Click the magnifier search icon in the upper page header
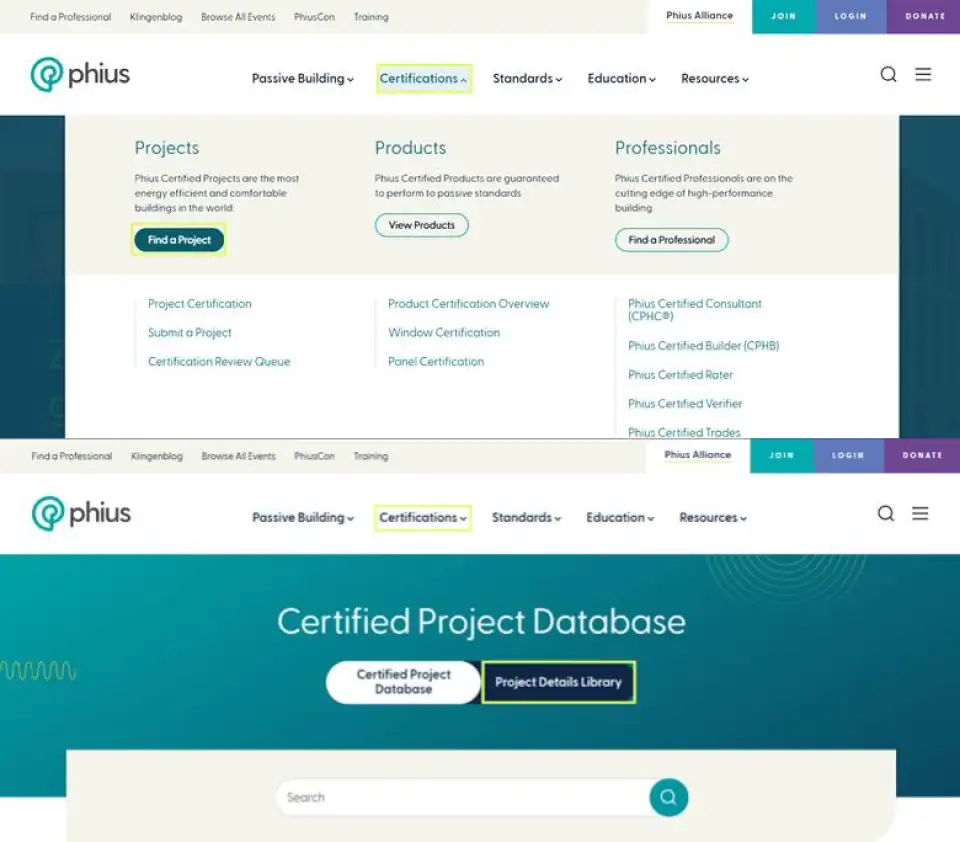Screen dimensions: 960x842 [x=888, y=75]
